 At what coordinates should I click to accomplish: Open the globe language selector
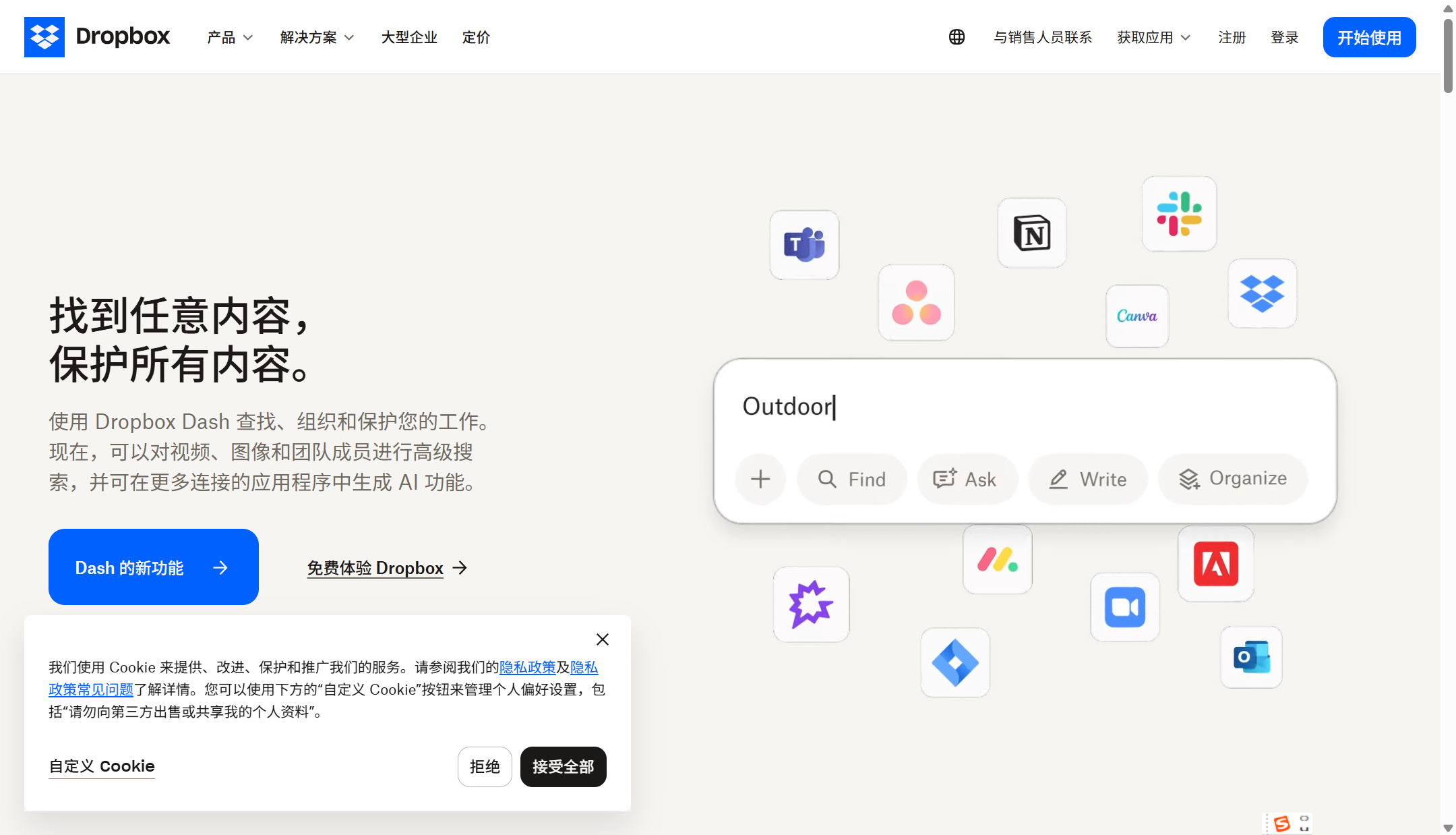click(x=957, y=37)
